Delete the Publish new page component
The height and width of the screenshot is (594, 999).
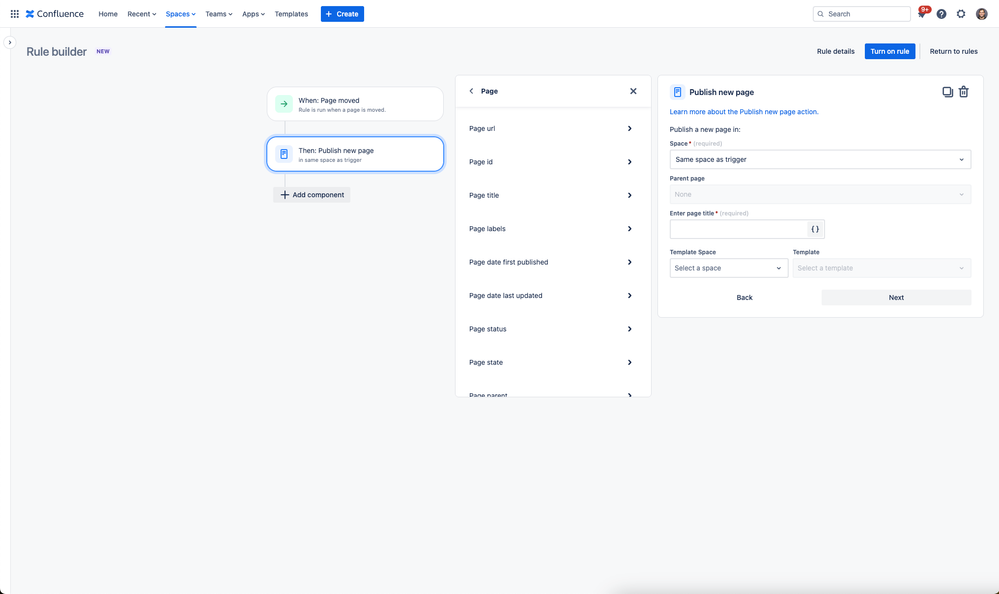point(964,92)
